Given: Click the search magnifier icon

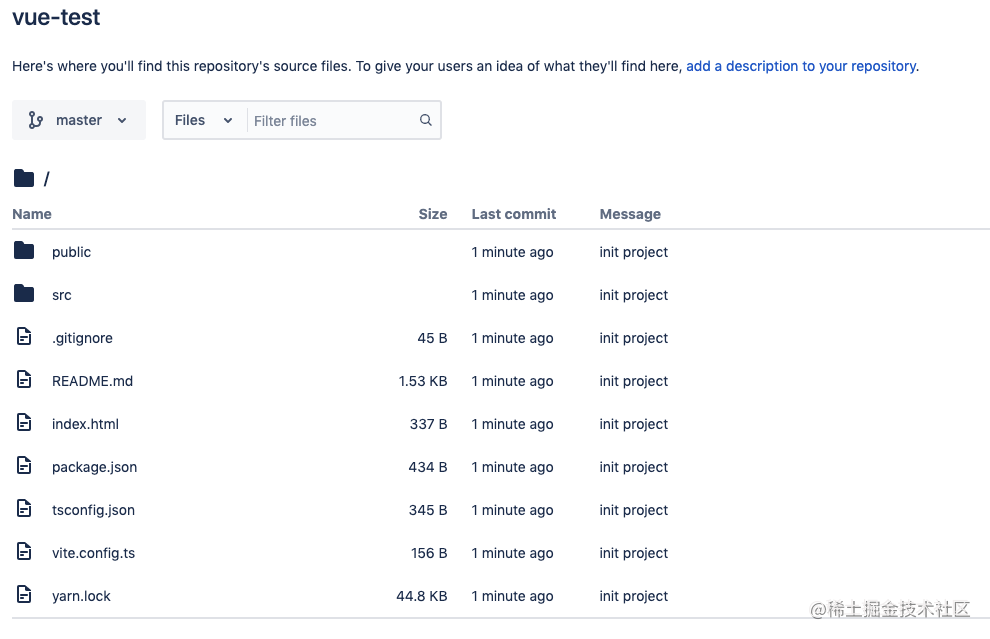Looking at the screenshot, I should [425, 120].
